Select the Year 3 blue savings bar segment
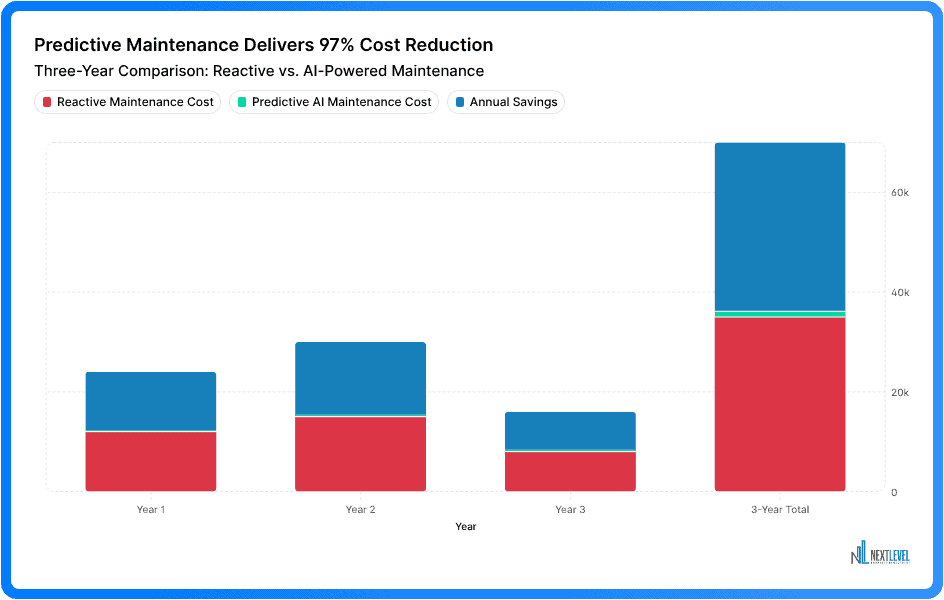The width and height of the screenshot is (944, 600). coord(570,430)
